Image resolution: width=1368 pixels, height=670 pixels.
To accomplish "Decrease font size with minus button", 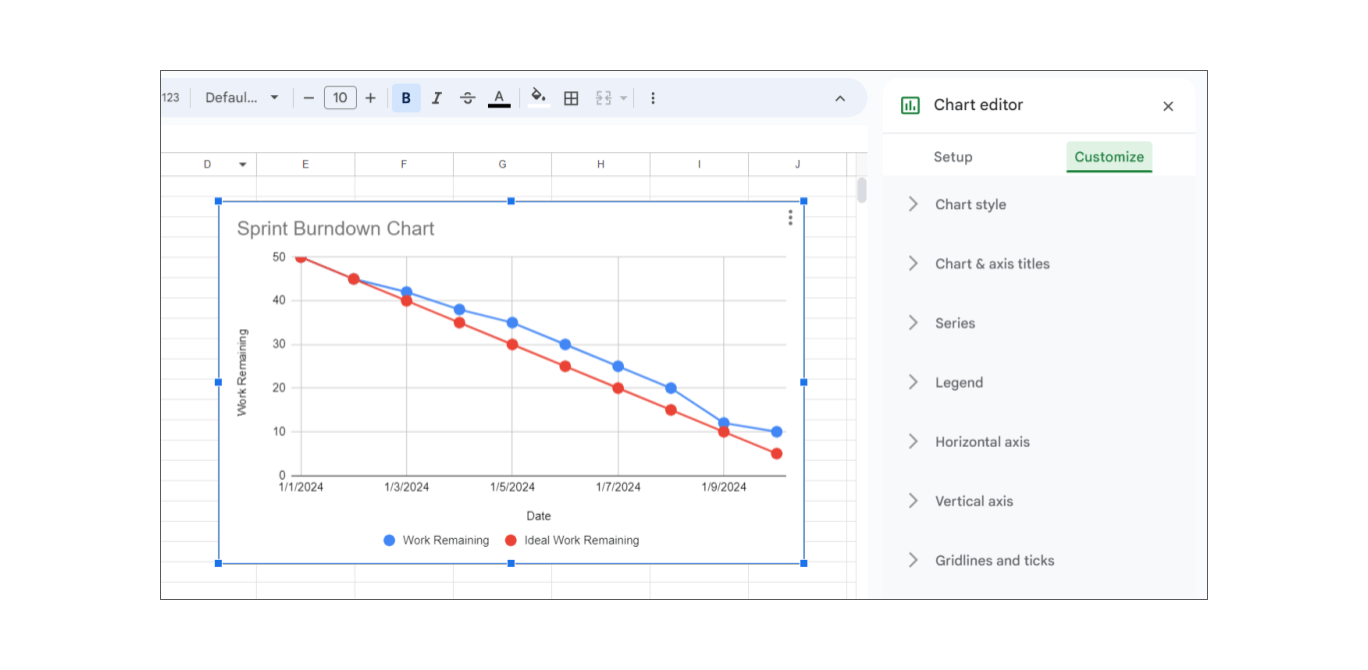I will point(309,98).
